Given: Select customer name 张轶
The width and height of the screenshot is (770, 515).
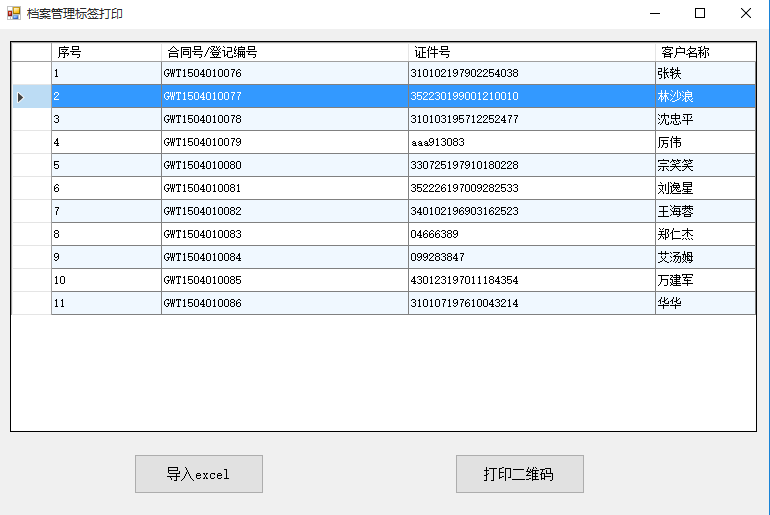Looking at the screenshot, I should [705, 73].
